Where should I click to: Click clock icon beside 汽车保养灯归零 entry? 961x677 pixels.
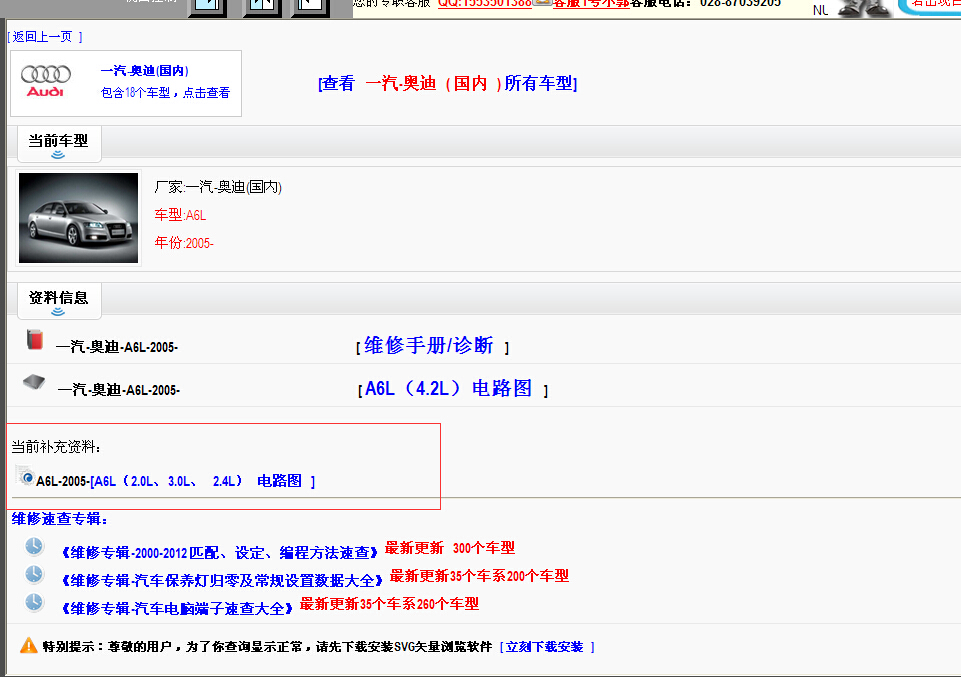[x=34, y=574]
